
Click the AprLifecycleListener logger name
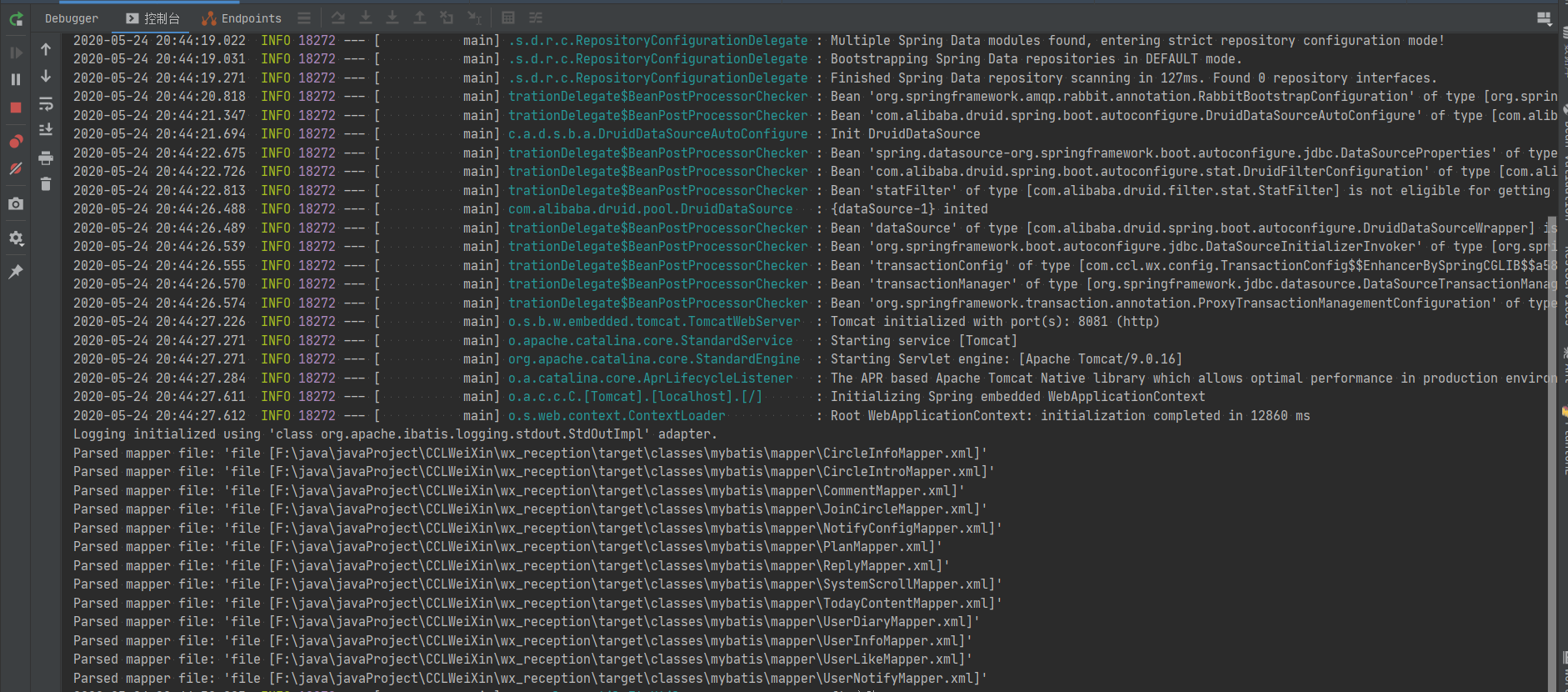click(651, 379)
